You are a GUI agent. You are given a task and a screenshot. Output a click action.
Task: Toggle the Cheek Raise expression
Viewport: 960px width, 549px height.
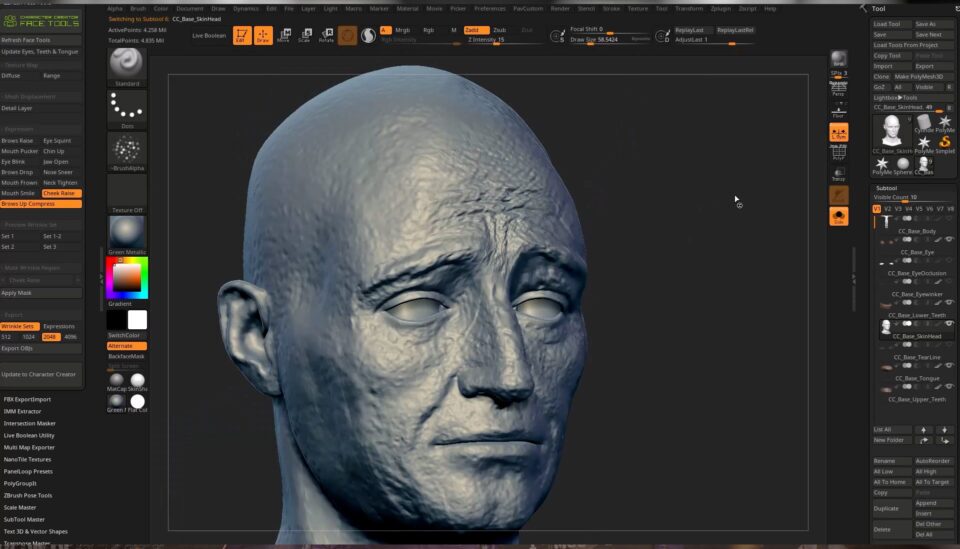61,193
